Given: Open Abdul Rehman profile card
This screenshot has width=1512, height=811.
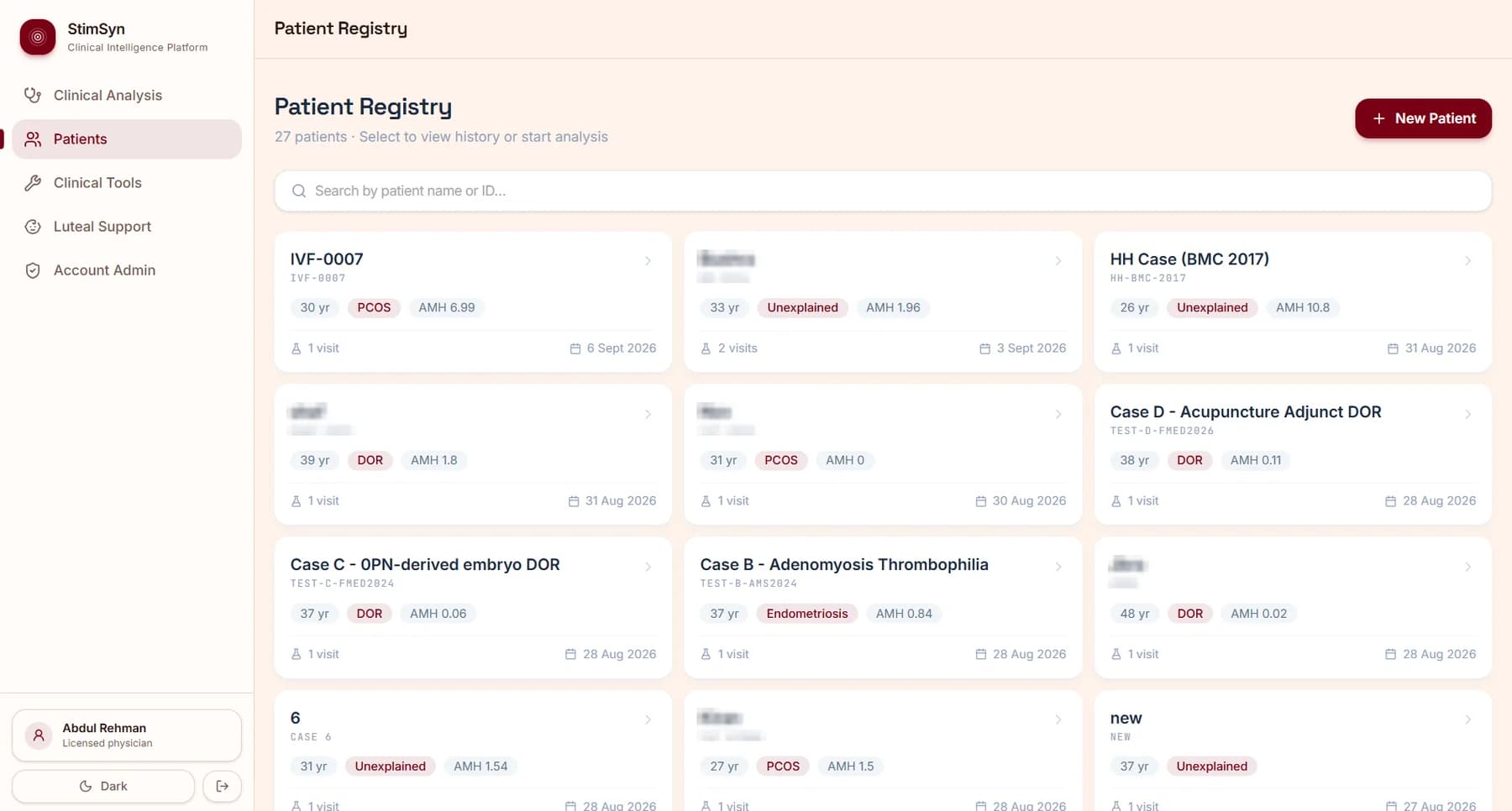Looking at the screenshot, I should [x=127, y=735].
